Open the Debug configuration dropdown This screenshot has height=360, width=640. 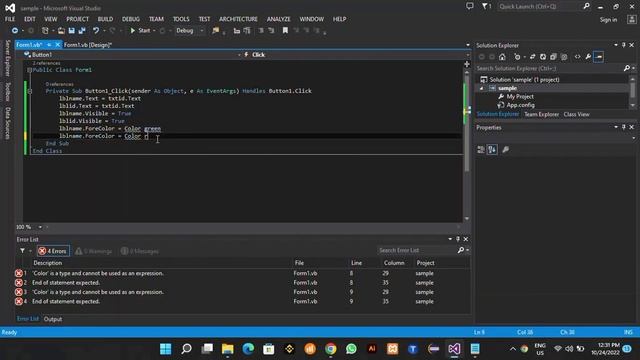tap(190, 31)
